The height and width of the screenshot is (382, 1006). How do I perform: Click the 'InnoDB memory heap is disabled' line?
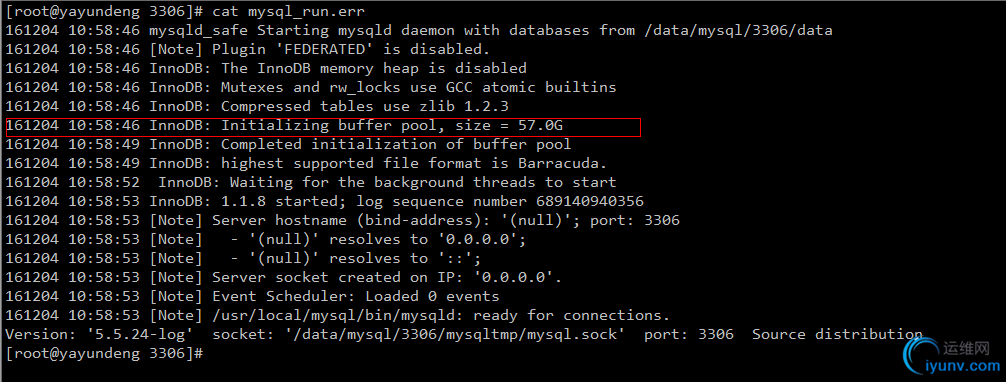266,68
